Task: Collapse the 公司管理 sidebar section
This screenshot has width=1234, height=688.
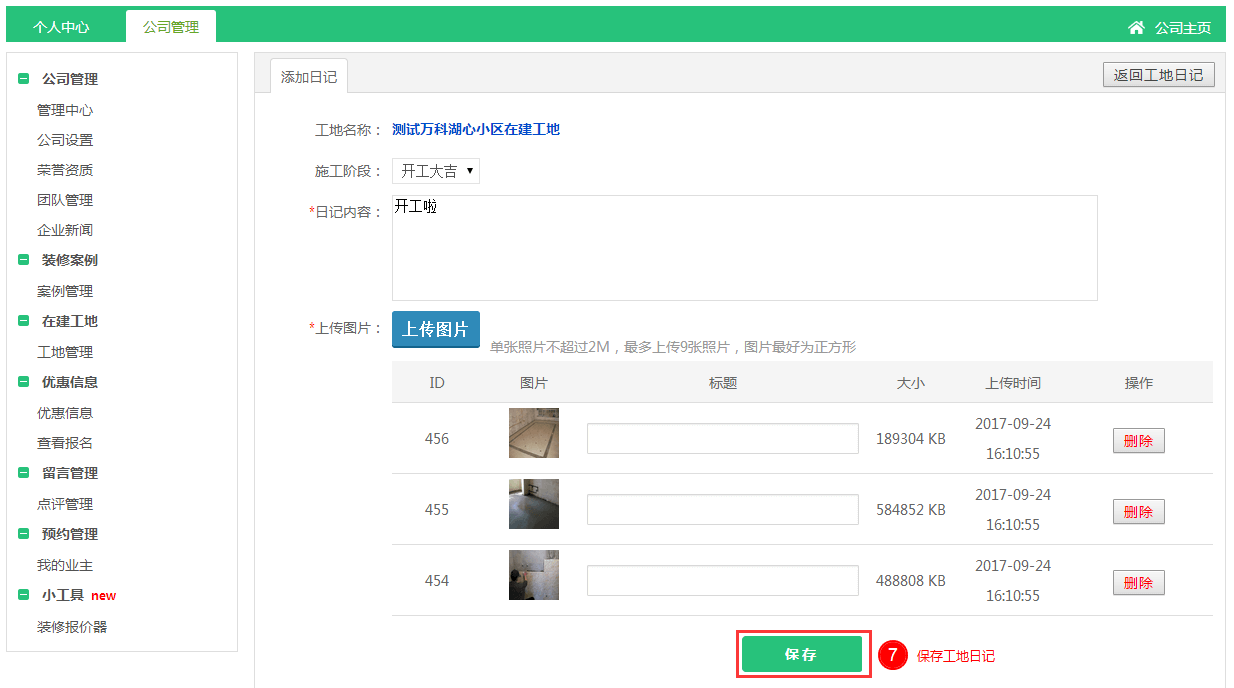Action: click(24, 79)
